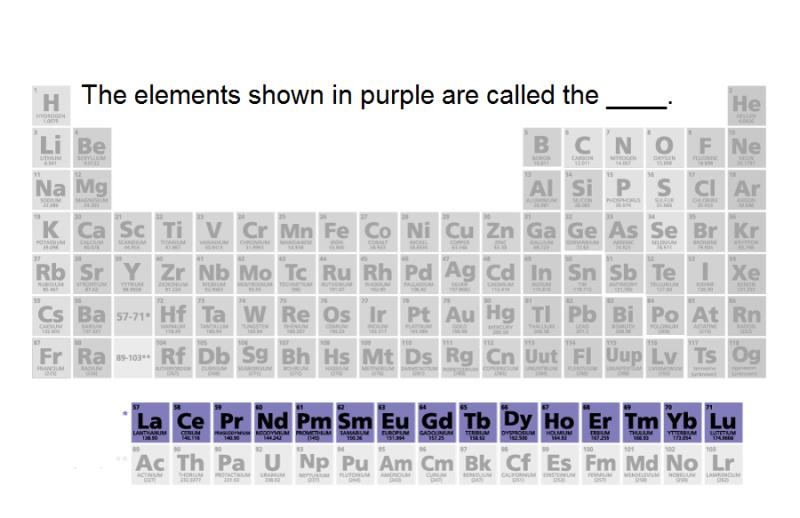The width and height of the screenshot is (800, 518).
Task: Select the Europium (Eu) element tile
Action: click(396, 422)
